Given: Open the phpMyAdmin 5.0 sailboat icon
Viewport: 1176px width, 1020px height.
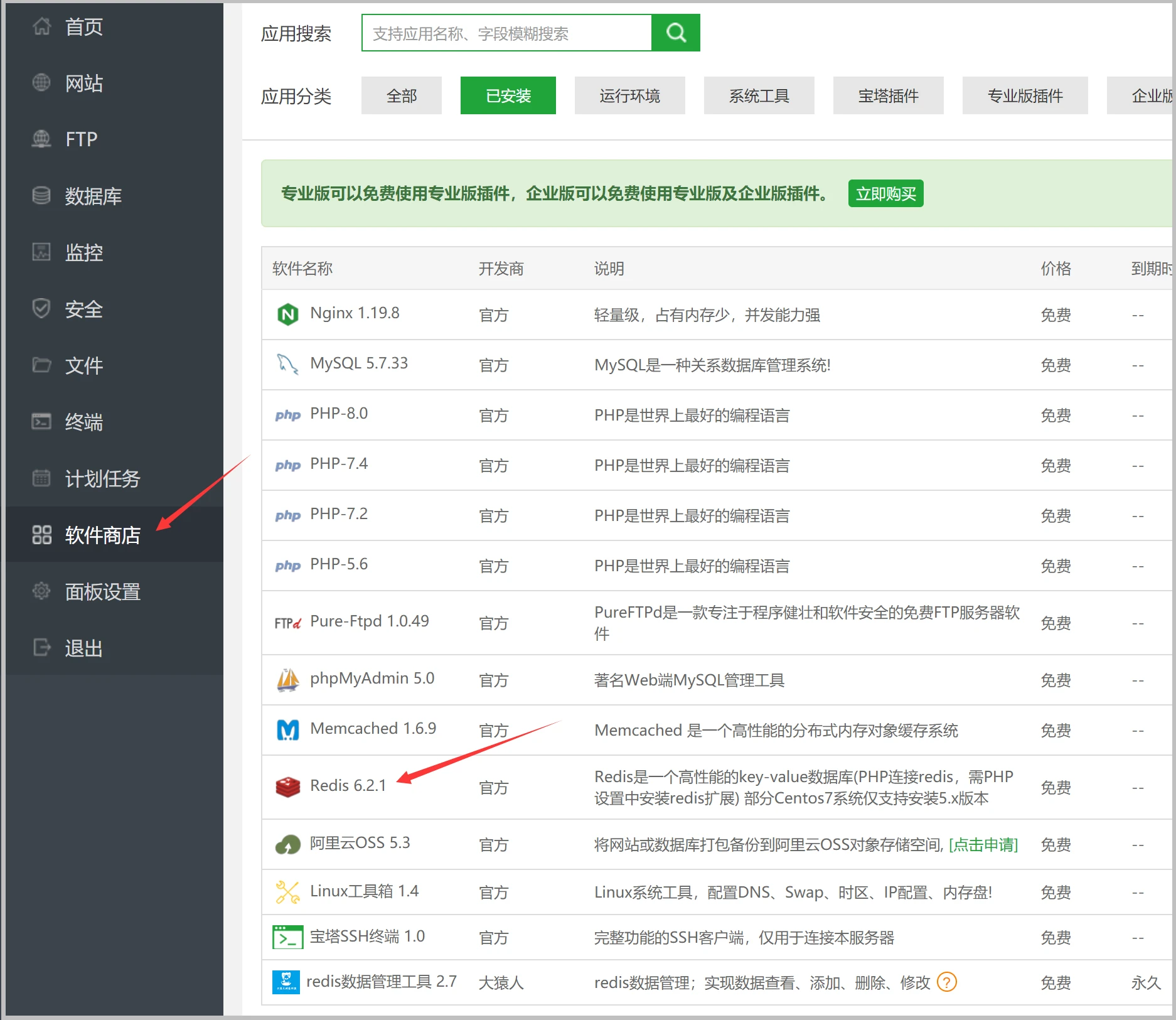Looking at the screenshot, I should click(x=287, y=679).
